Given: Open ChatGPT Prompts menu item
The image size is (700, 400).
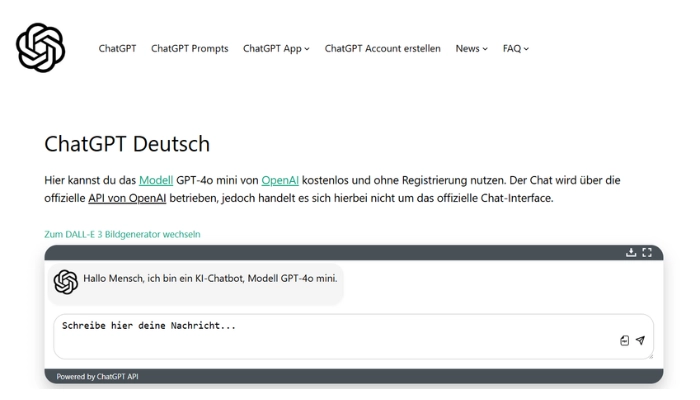Looking at the screenshot, I should pos(190,48).
